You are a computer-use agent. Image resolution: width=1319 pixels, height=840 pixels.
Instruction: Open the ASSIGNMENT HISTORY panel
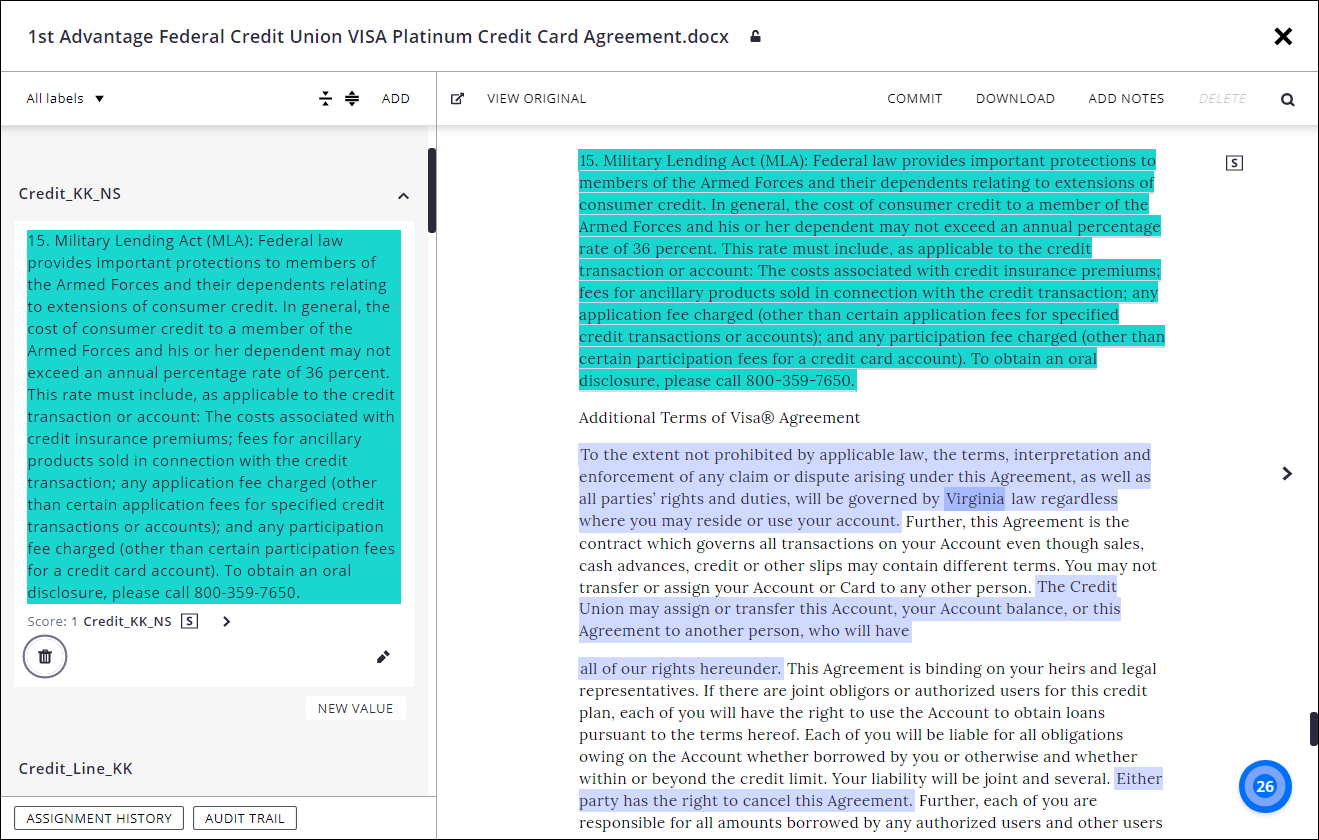pyautogui.click(x=99, y=818)
